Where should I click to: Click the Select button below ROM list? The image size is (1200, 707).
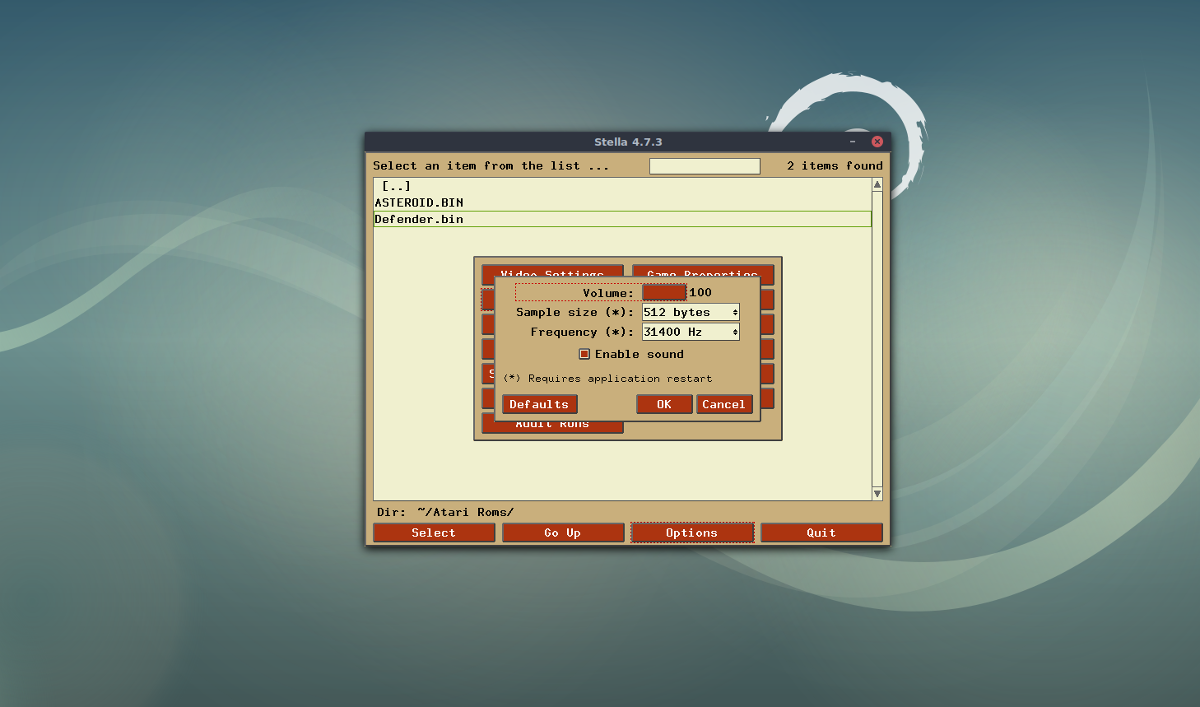coord(434,533)
